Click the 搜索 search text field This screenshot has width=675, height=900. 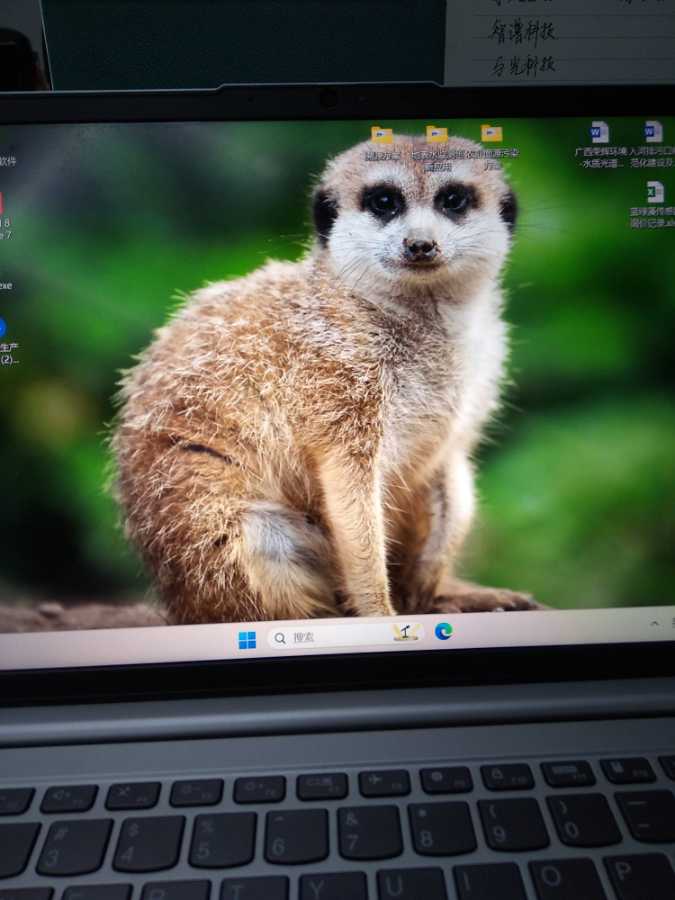coord(330,636)
